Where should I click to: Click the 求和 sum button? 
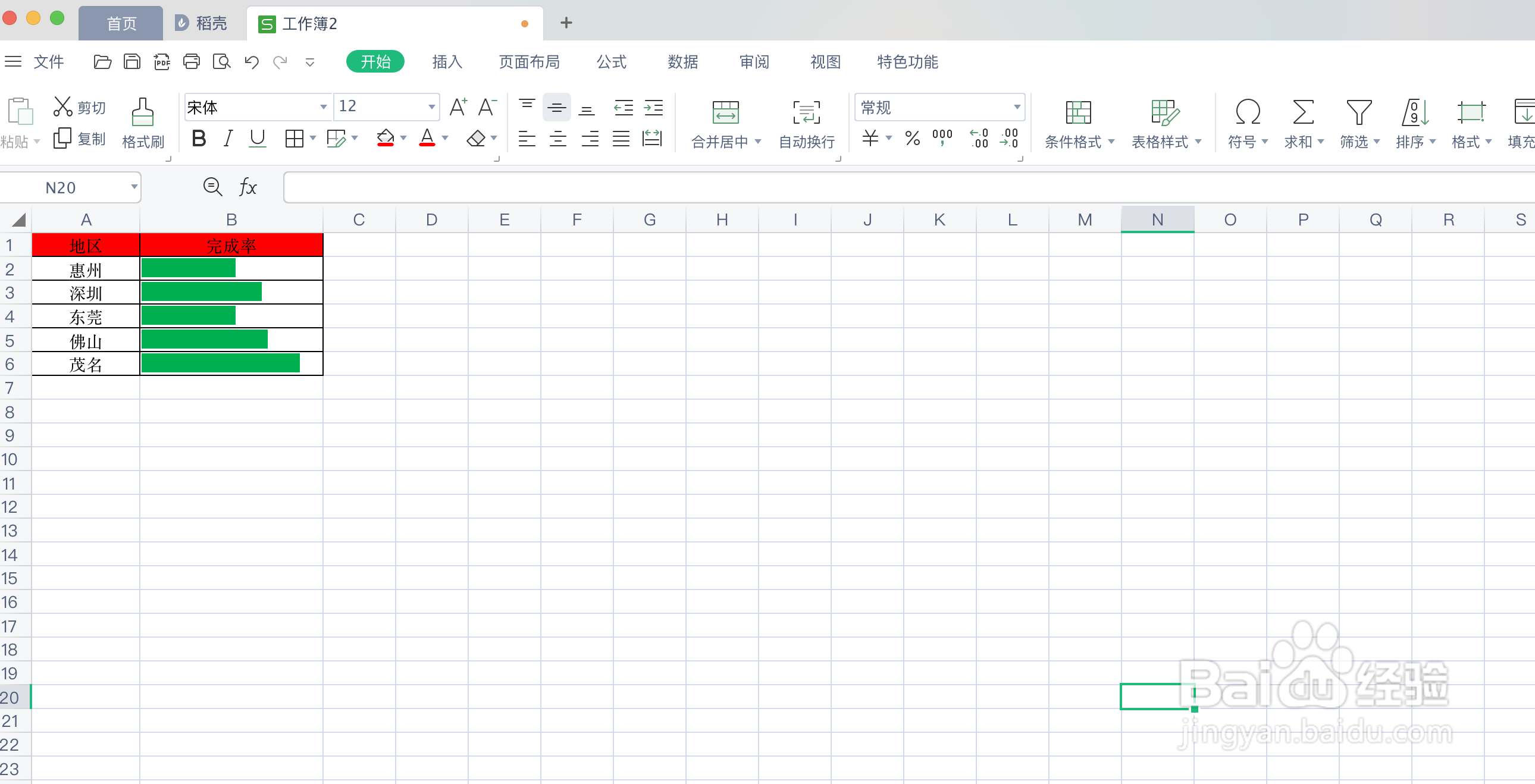pyautogui.click(x=1303, y=124)
